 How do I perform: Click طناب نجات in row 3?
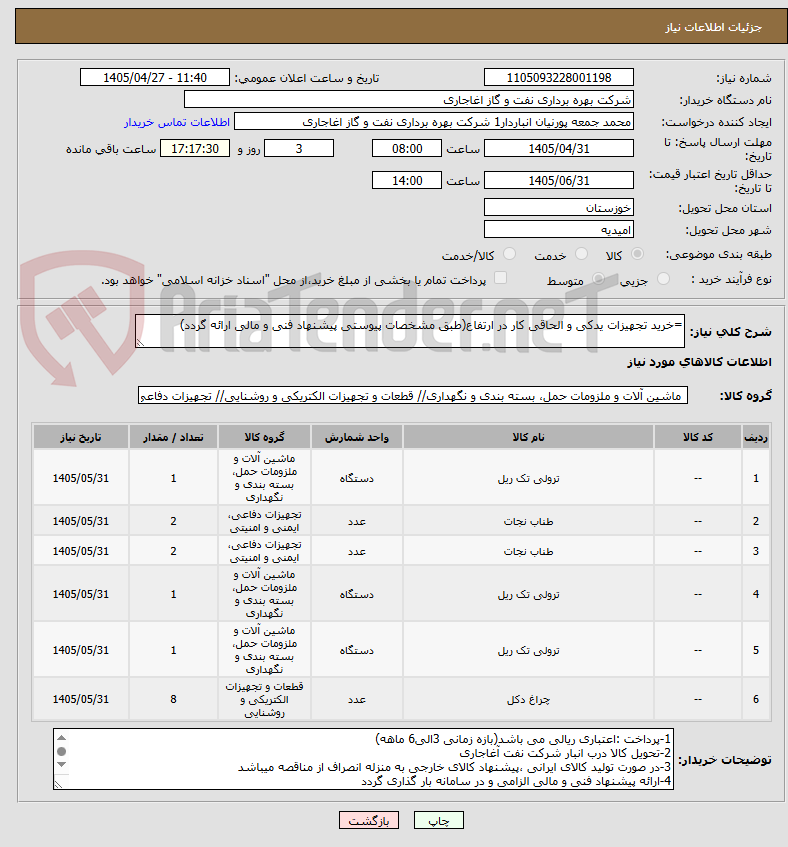[528, 552]
